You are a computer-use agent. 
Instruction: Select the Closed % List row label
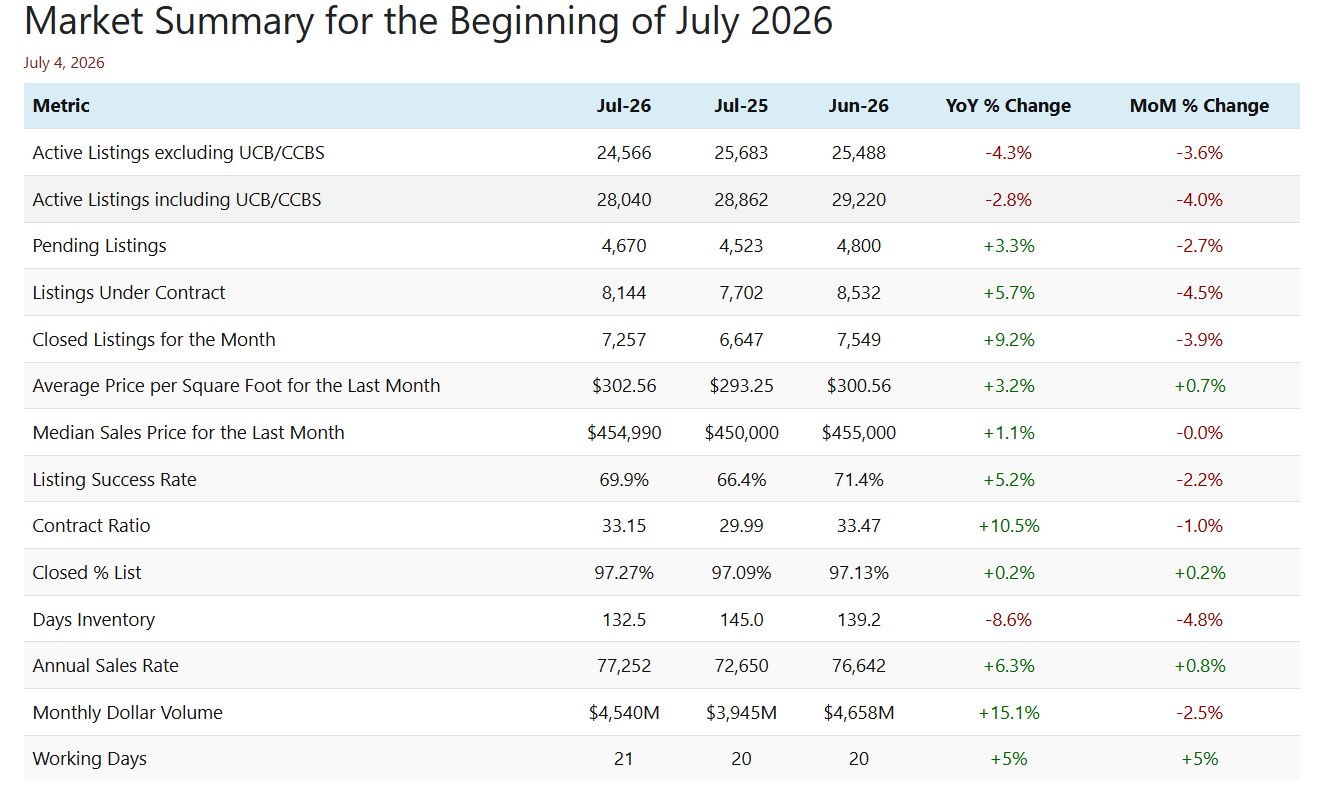[x=87, y=573]
